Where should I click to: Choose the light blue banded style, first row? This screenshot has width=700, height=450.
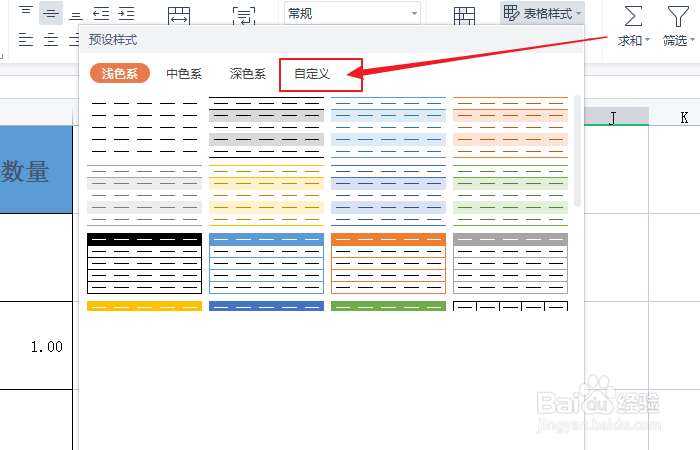[x=388, y=127]
